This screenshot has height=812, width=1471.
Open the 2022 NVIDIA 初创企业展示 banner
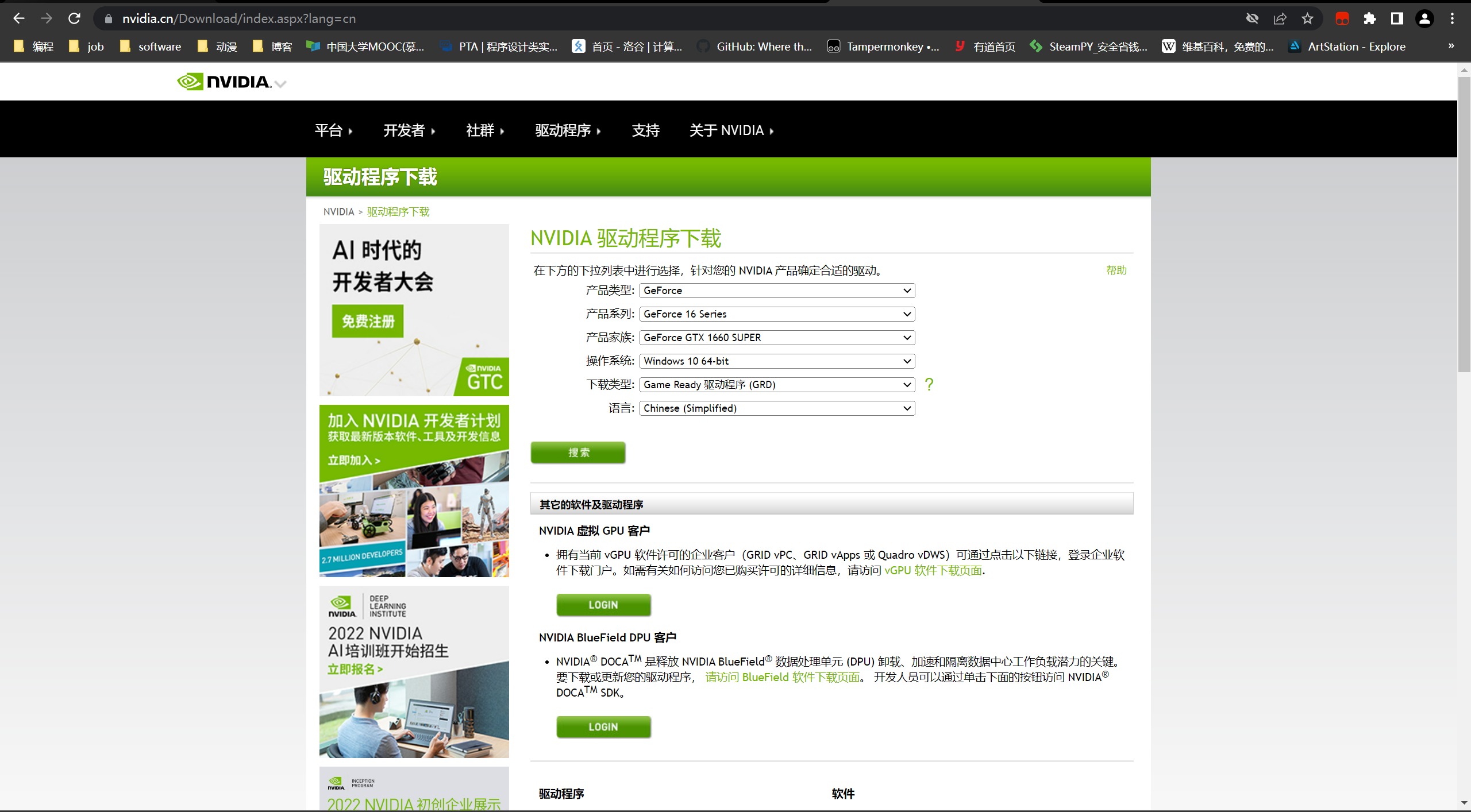point(414,789)
